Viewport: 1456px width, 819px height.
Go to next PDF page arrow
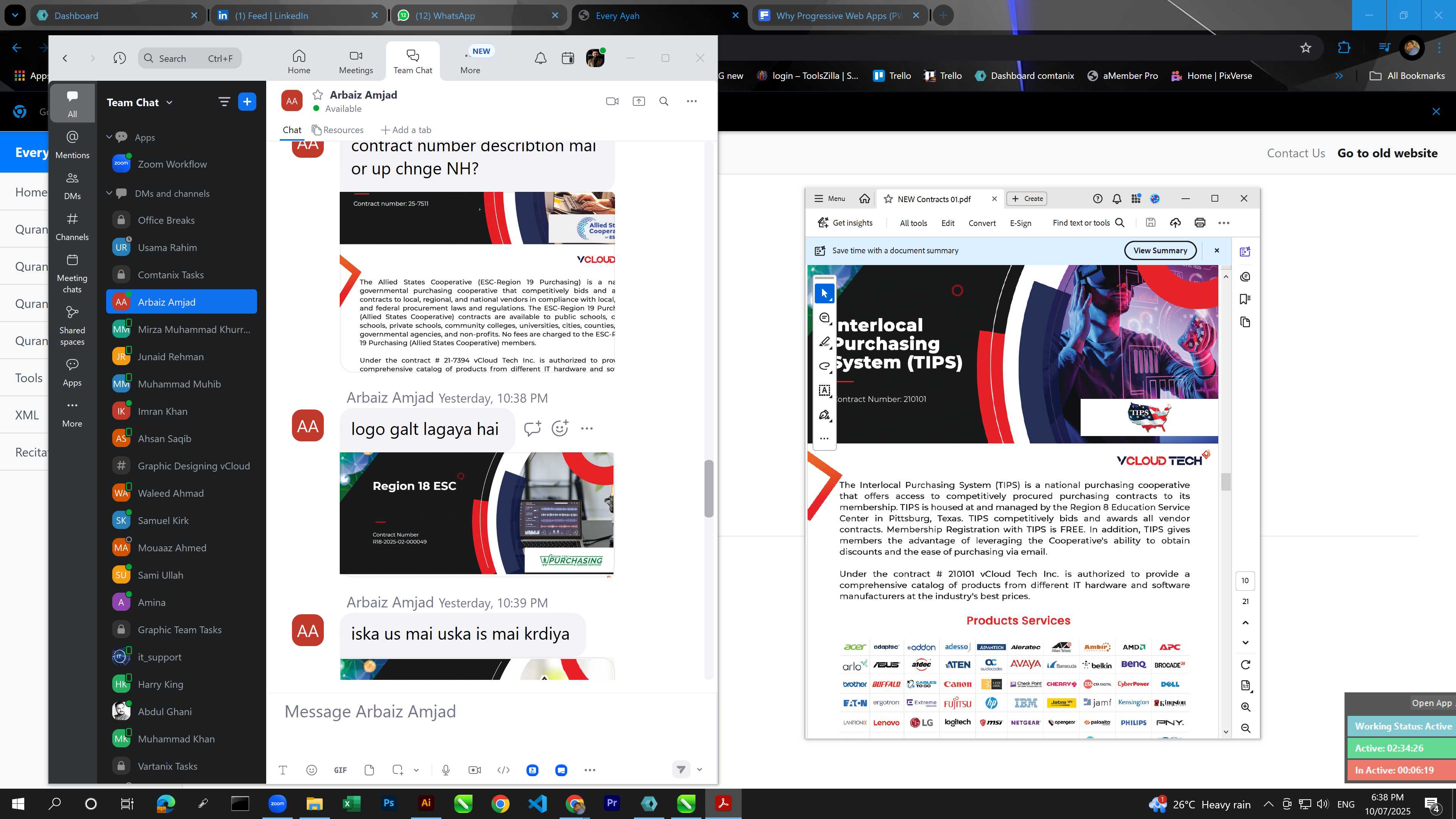click(x=1245, y=643)
